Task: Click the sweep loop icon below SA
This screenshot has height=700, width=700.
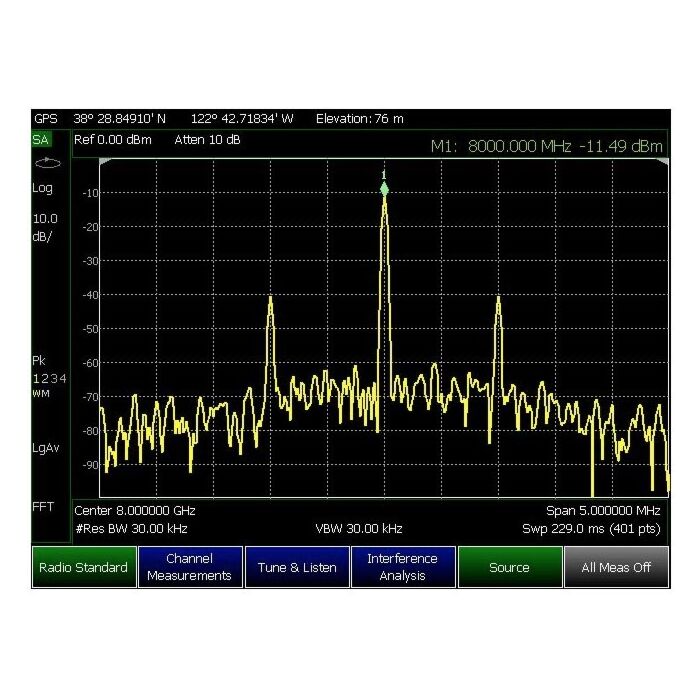Action: click(x=47, y=163)
